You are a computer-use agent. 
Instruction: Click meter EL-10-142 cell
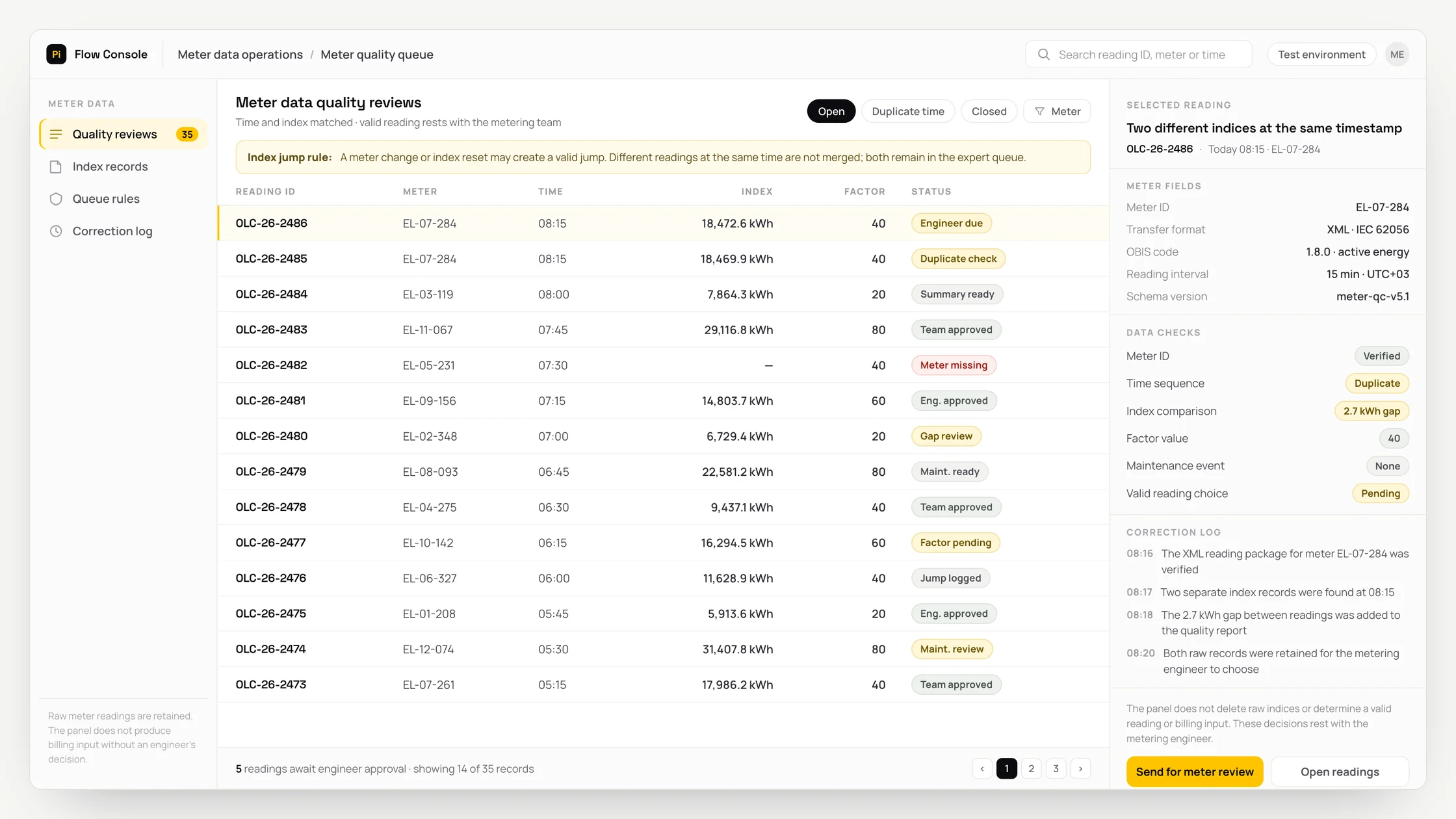point(428,543)
